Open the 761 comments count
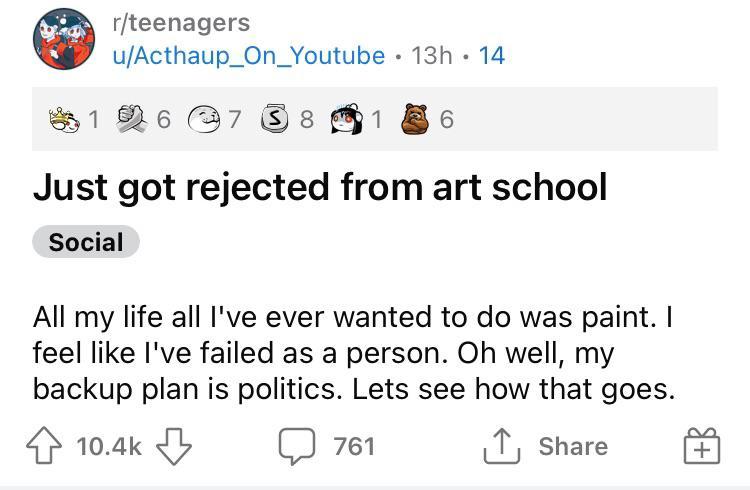Viewport: 750px width, 490px height. (353, 446)
